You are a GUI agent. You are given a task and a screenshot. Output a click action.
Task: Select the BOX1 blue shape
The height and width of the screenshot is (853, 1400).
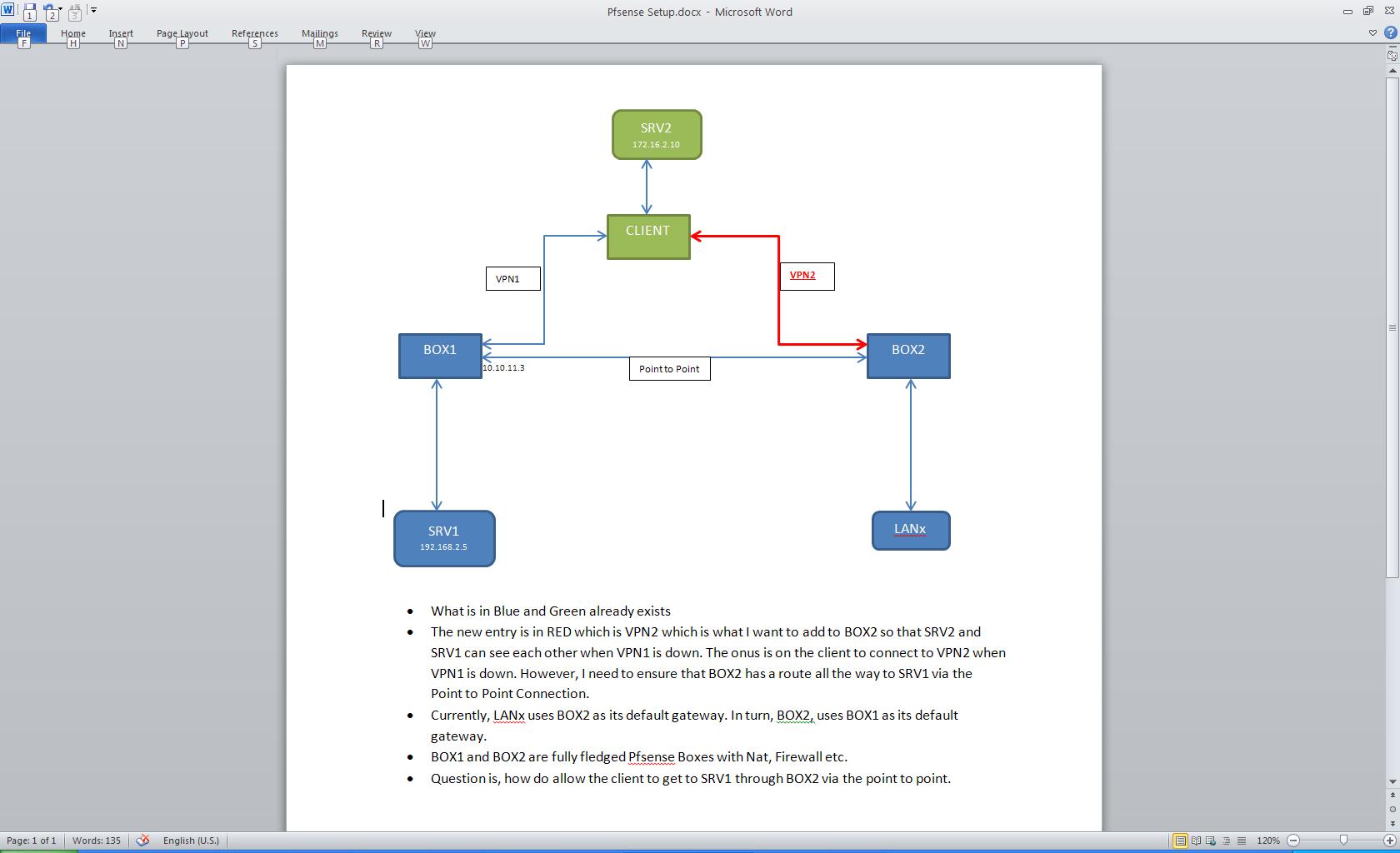click(x=440, y=356)
